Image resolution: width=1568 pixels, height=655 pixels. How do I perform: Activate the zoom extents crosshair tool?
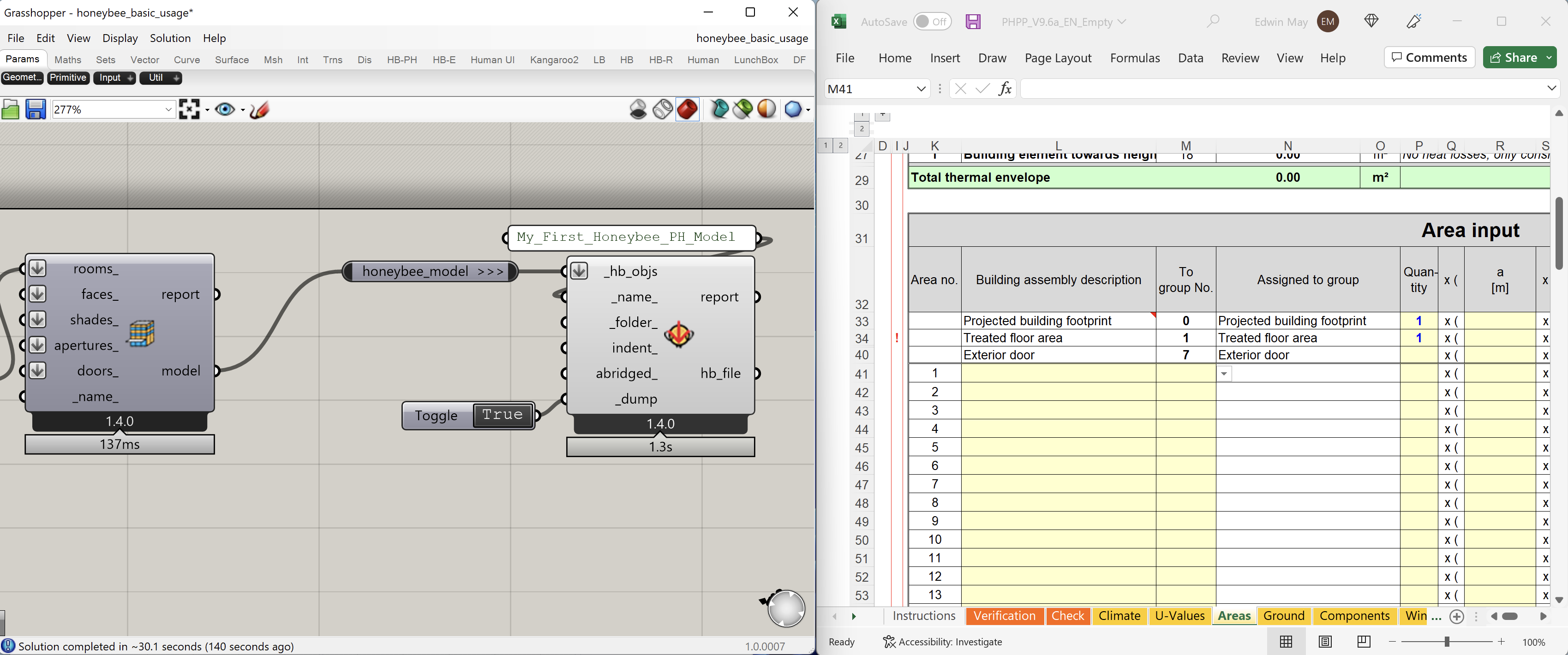[189, 110]
